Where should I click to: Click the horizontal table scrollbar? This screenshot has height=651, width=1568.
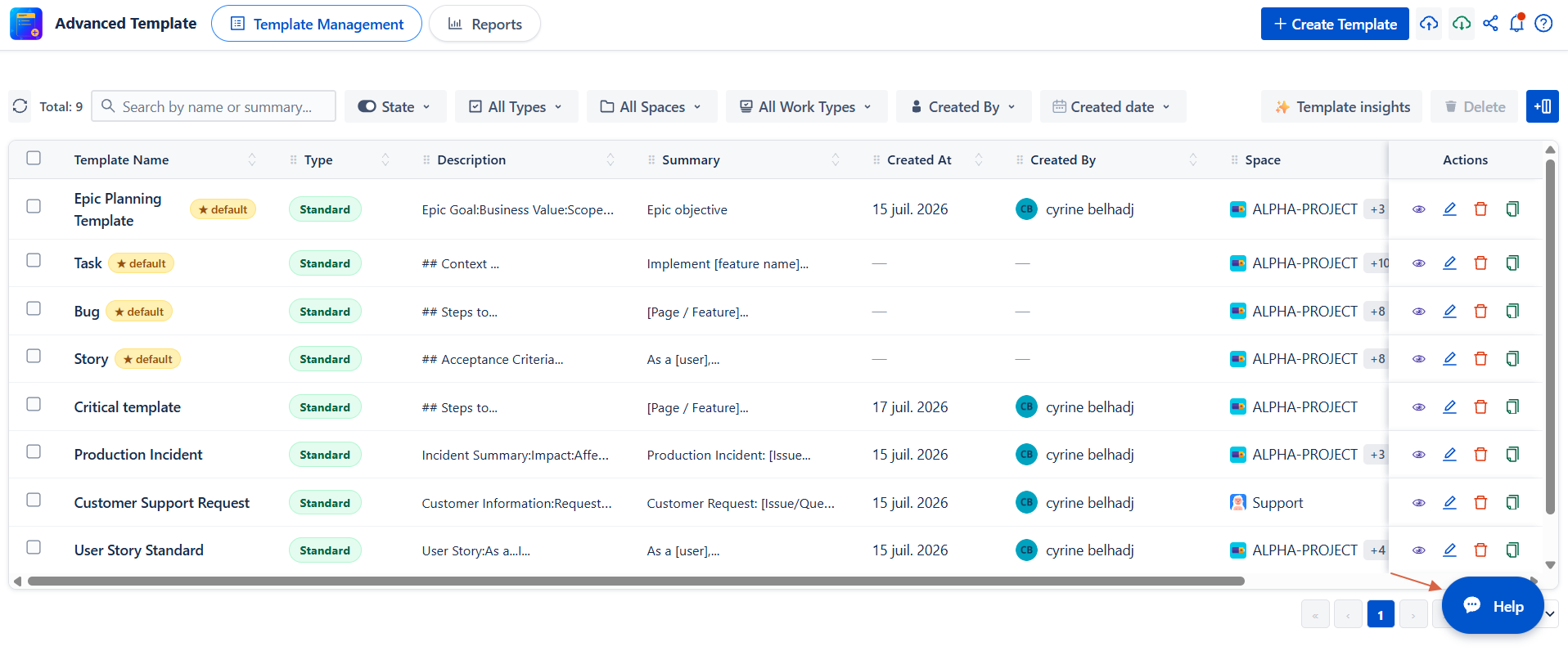(x=636, y=581)
